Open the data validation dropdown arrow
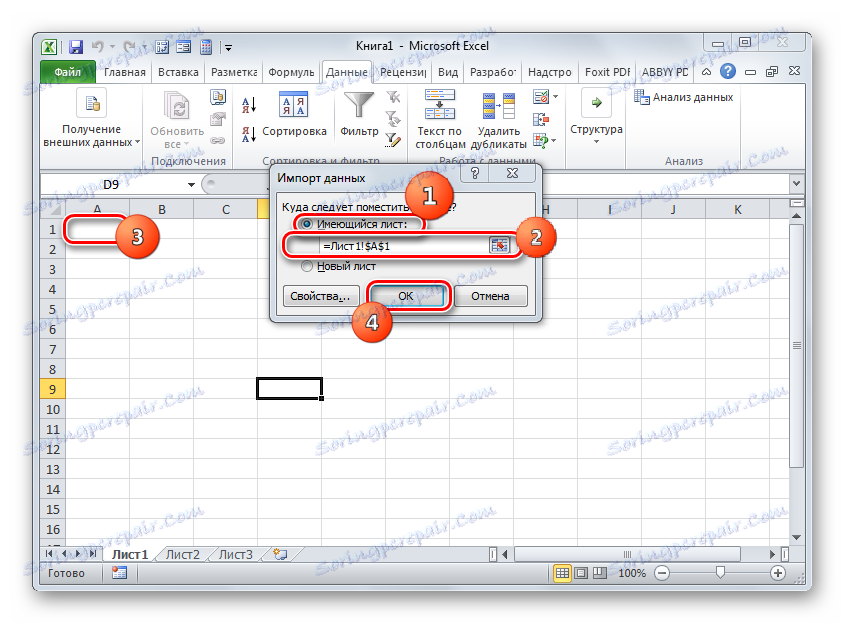This screenshot has height=624, width=845. [556, 97]
